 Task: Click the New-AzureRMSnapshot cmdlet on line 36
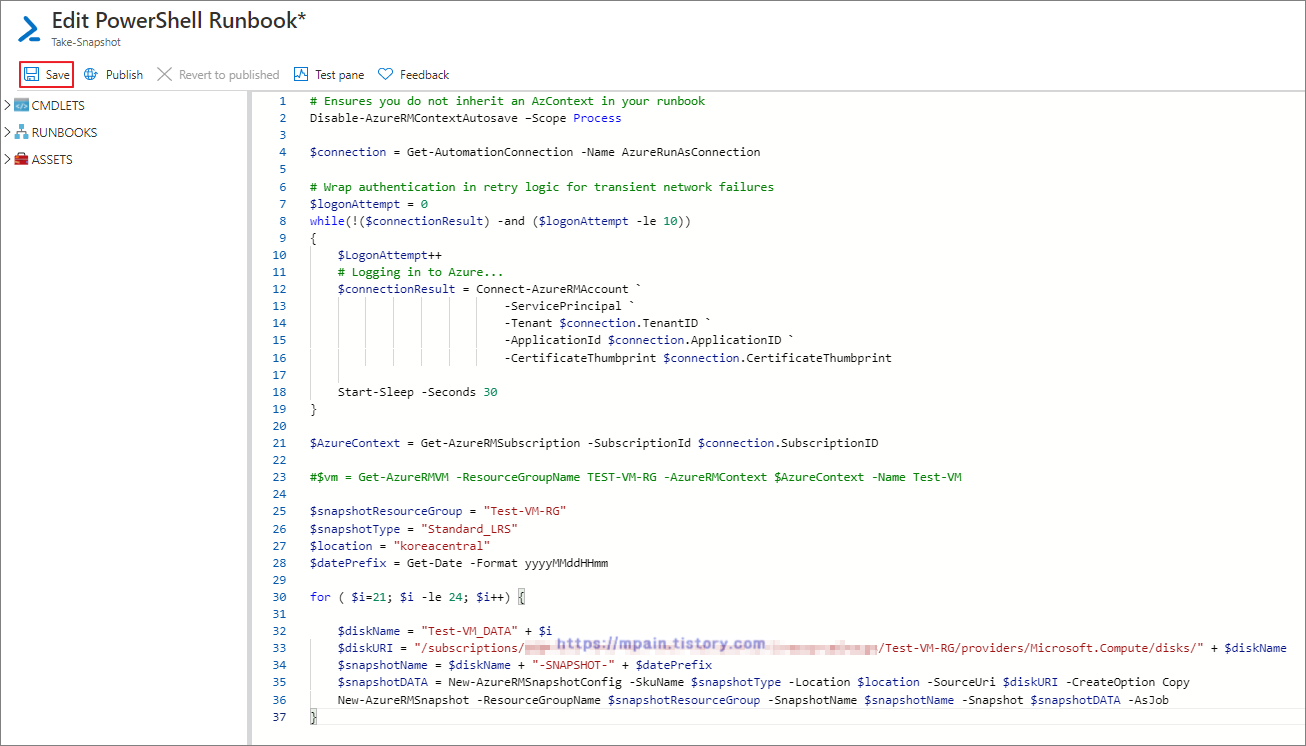[403, 700]
